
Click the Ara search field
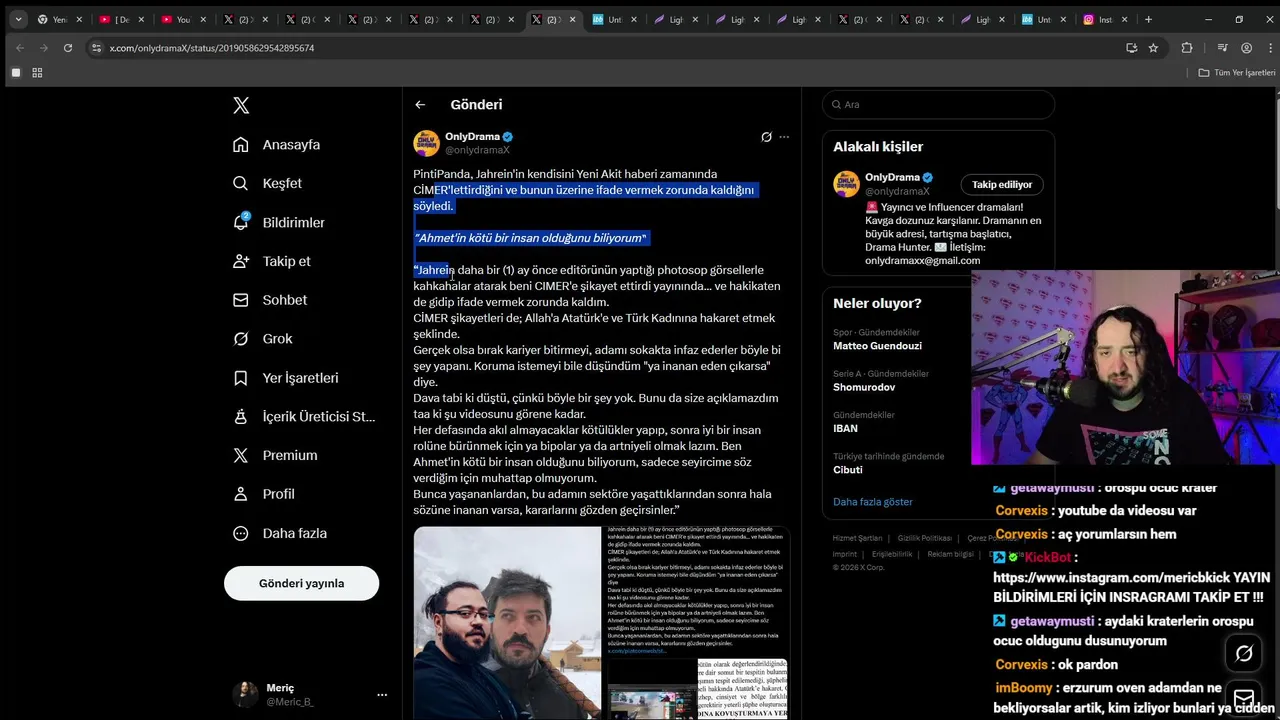(938, 105)
